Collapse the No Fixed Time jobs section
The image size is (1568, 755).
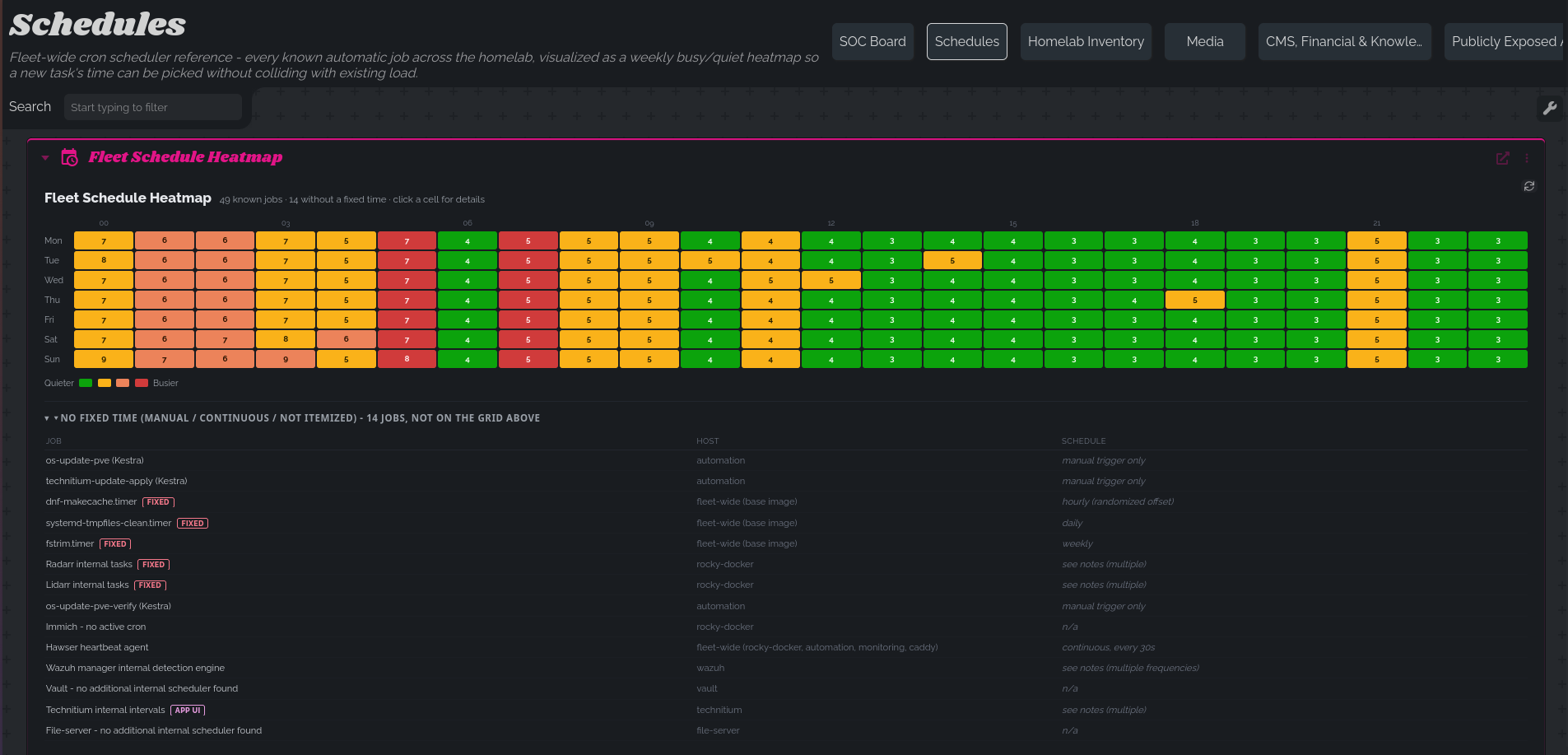tap(47, 418)
